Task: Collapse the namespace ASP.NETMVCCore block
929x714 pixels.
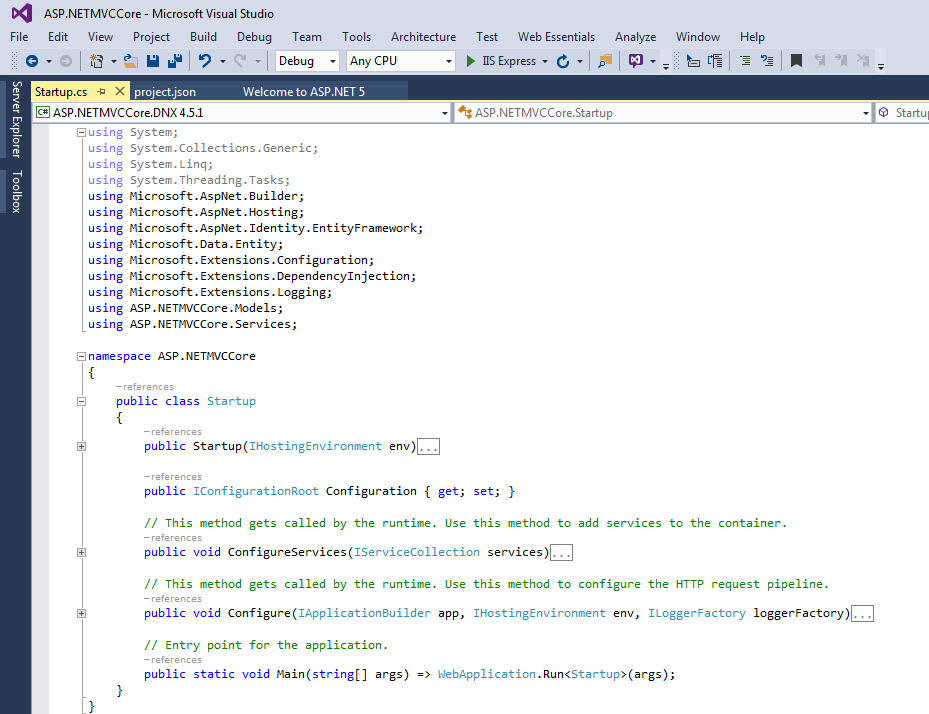Action: pos(81,356)
